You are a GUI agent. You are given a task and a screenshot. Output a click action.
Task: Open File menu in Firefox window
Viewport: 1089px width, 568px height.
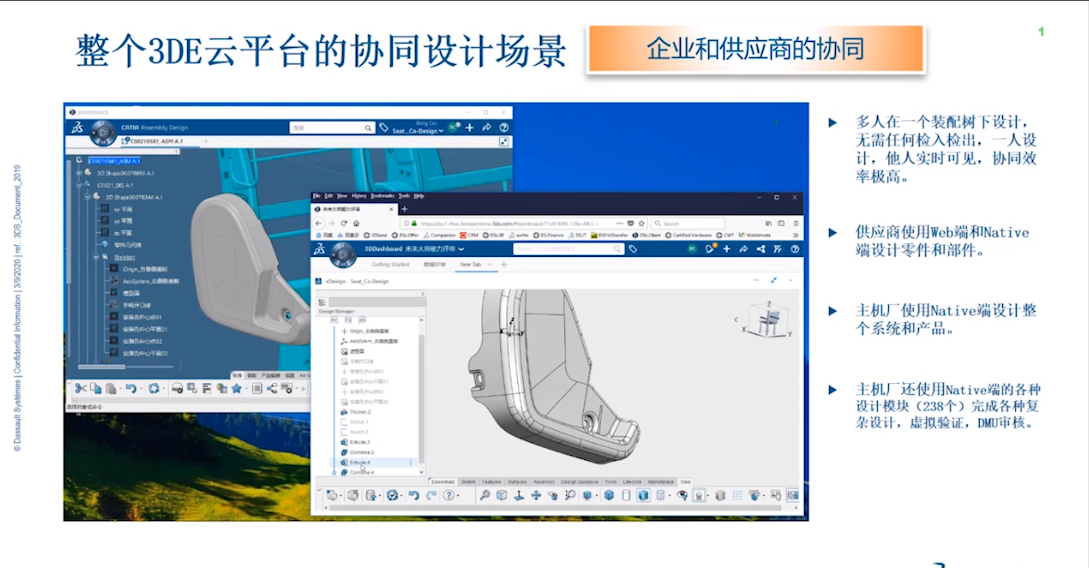pos(317,197)
